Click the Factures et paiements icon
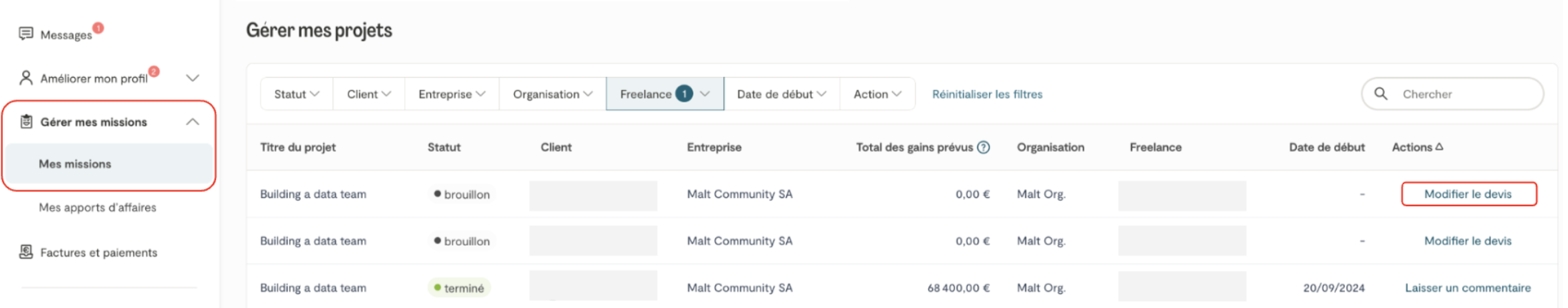 [x=26, y=252]
